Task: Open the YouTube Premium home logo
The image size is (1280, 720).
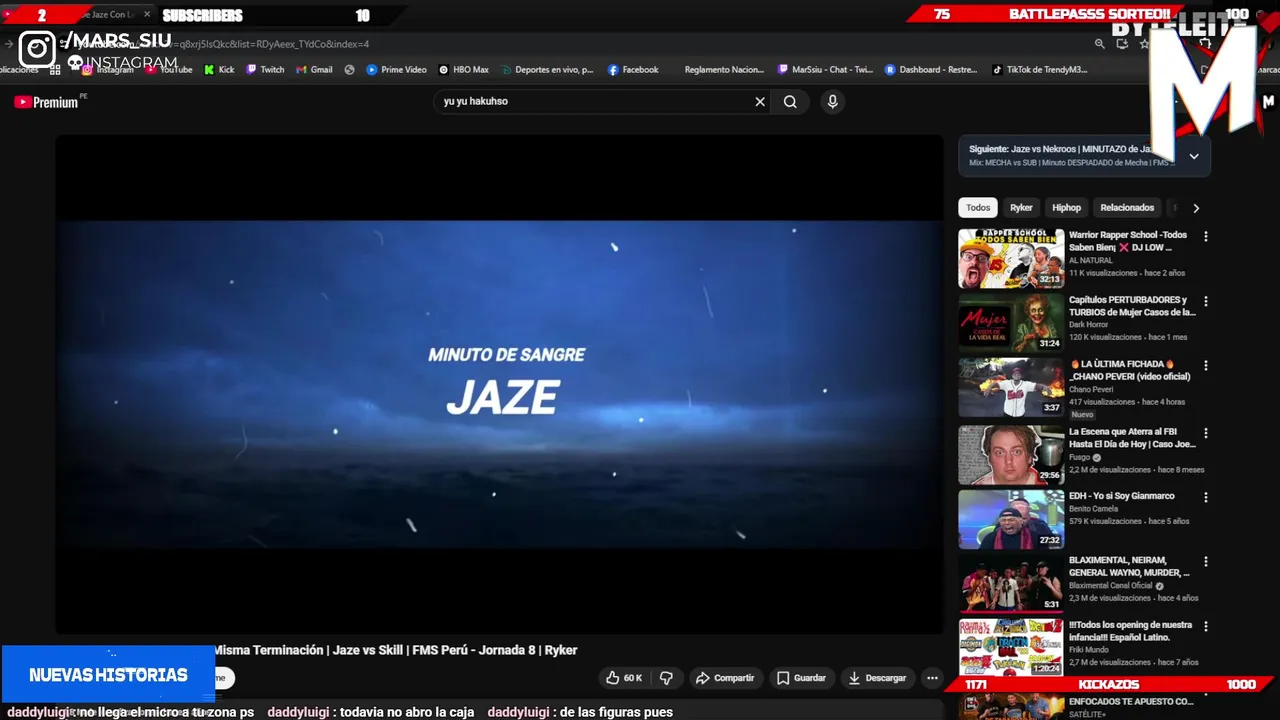Action: [x=47, y=102]
